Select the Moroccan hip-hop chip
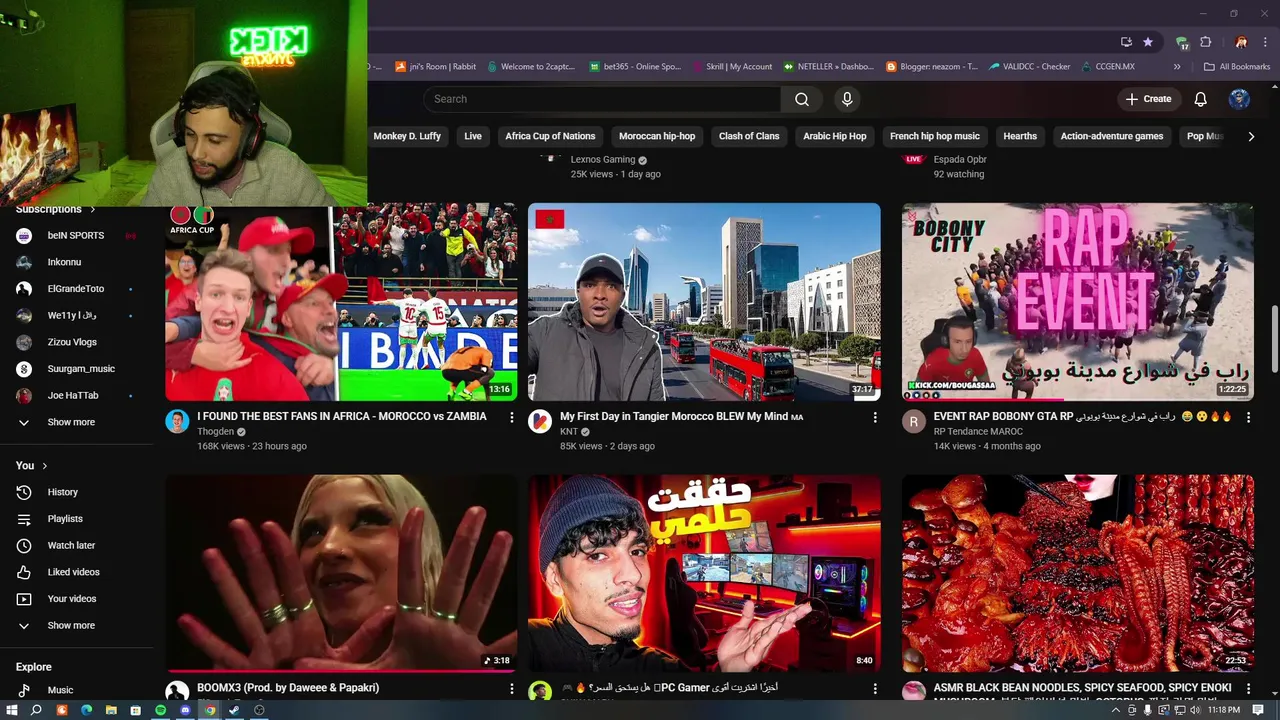Screen dimensions: 1280x720 tap(657, 136)
